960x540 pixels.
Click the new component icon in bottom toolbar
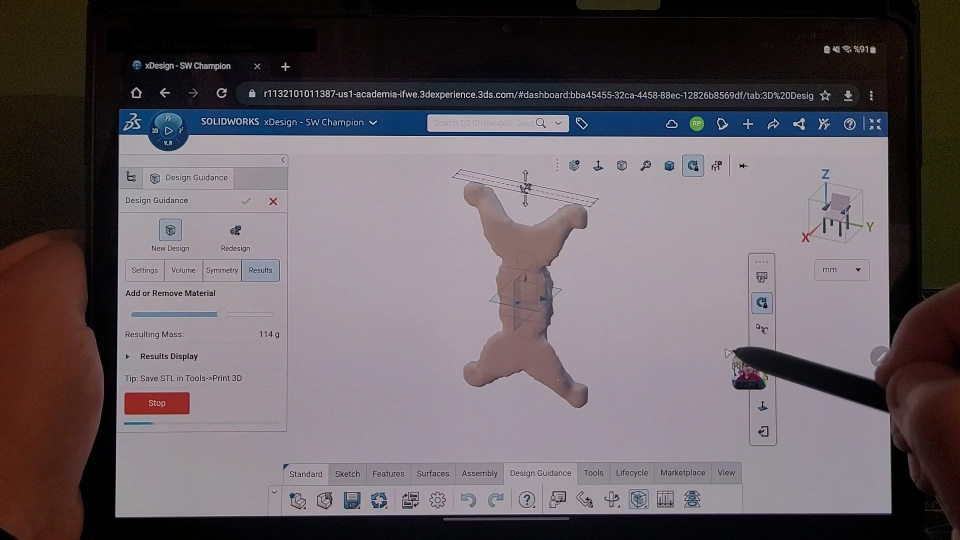(x=298, y=500)
